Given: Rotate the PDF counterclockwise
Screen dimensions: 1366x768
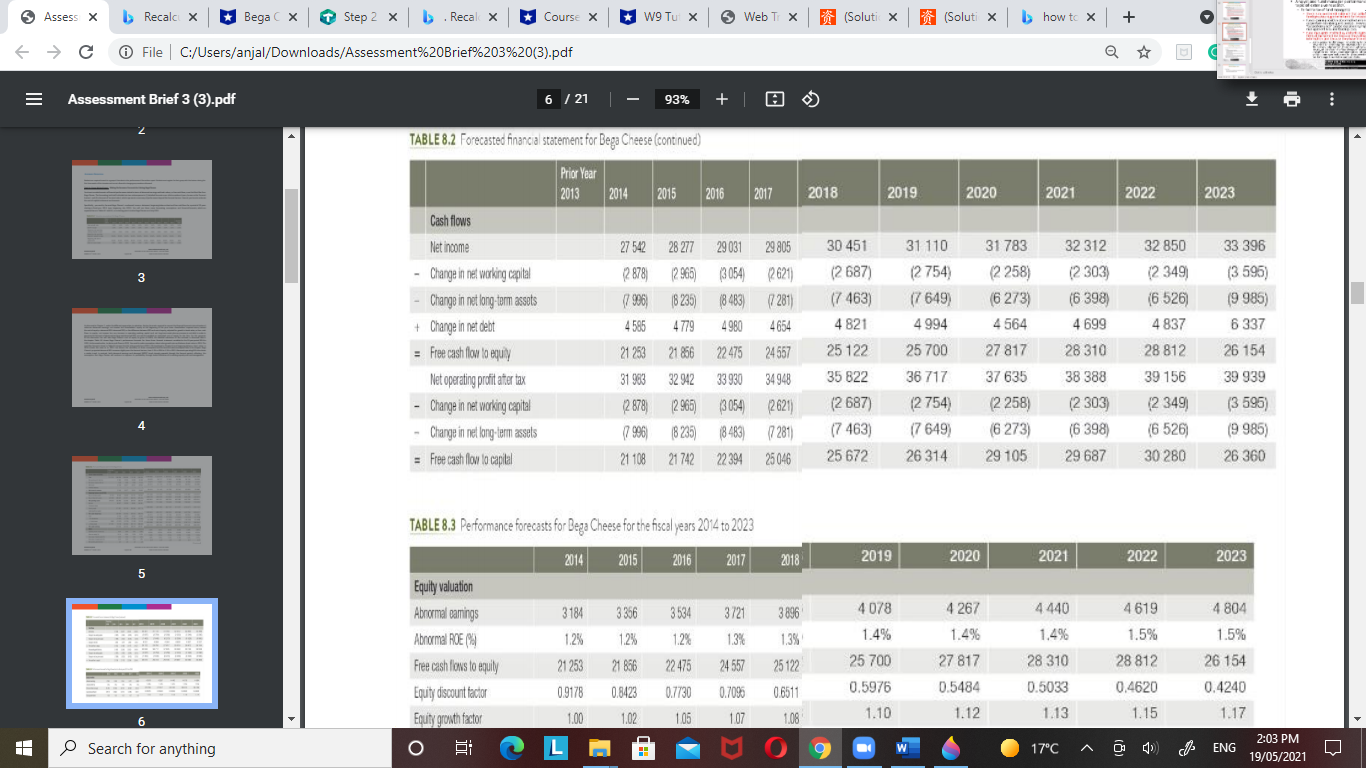Looking at the screenshot, I should [811, 99].
